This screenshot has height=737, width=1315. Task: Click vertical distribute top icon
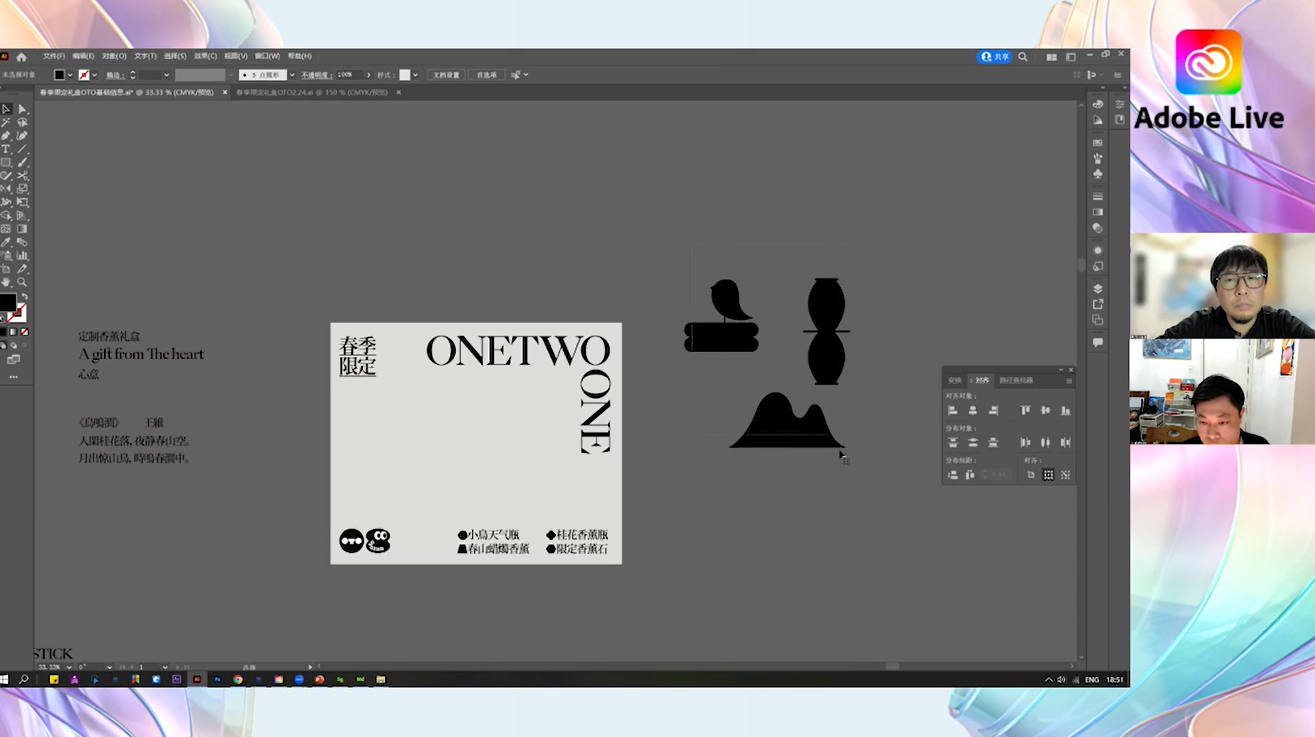point(953,442)
